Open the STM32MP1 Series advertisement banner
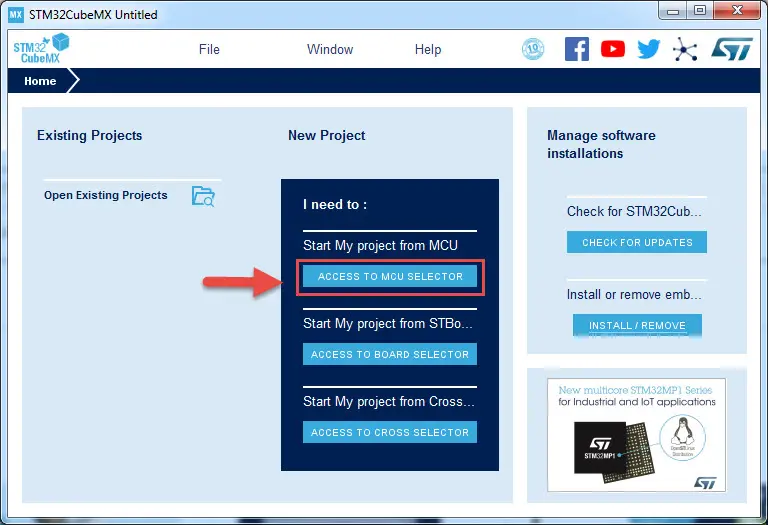 (636, 434)
